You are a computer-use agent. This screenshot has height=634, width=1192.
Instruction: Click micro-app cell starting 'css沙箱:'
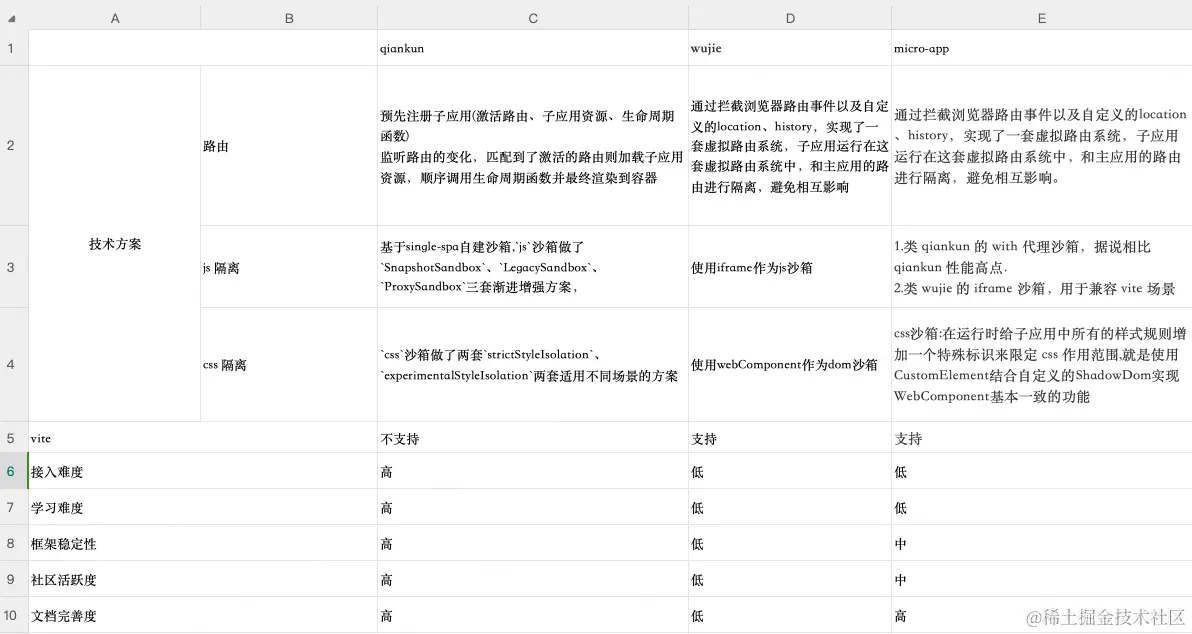coord(1041,364)
